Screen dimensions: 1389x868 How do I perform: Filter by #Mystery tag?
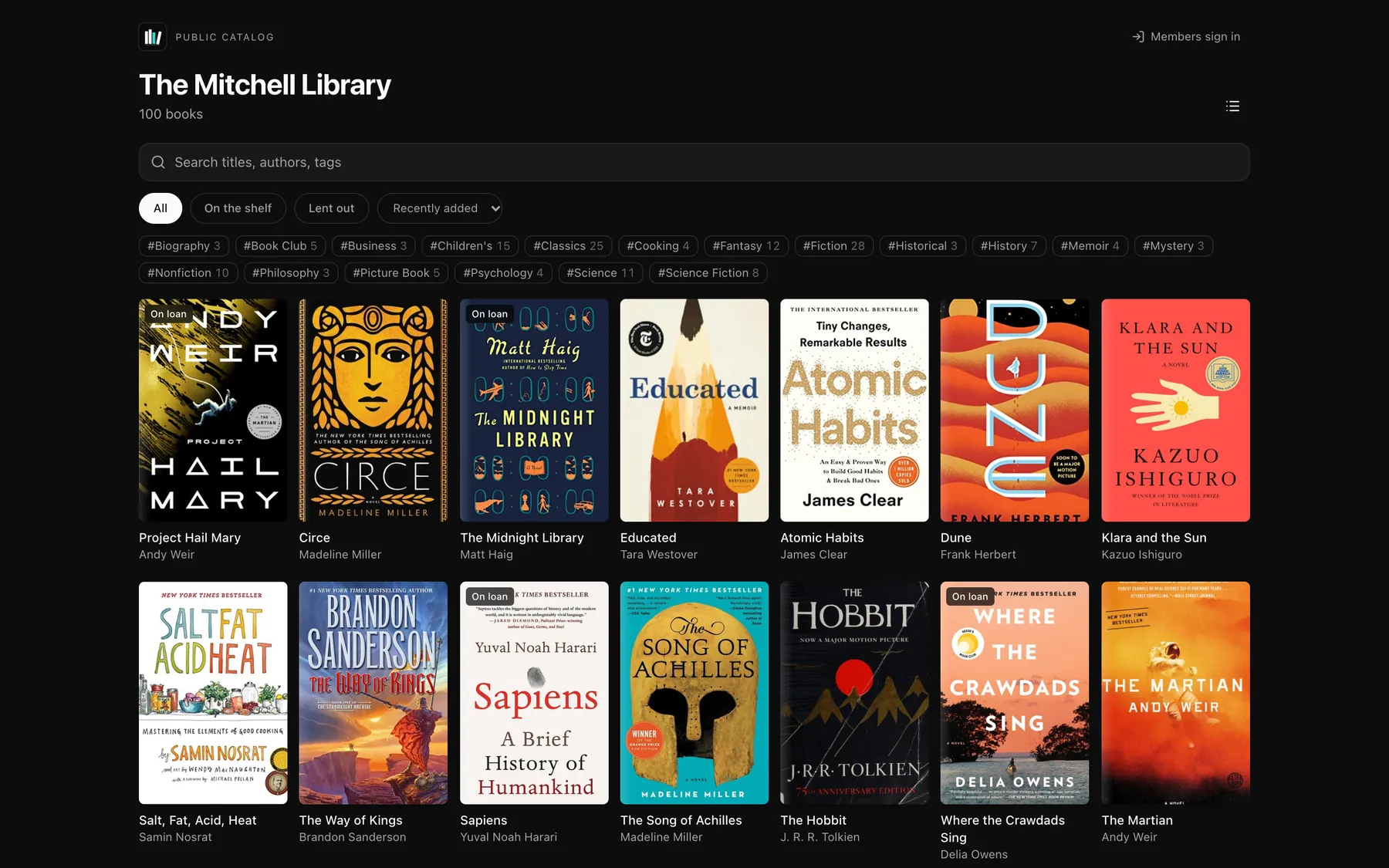pyautogui.click(x=1173, y=246)
